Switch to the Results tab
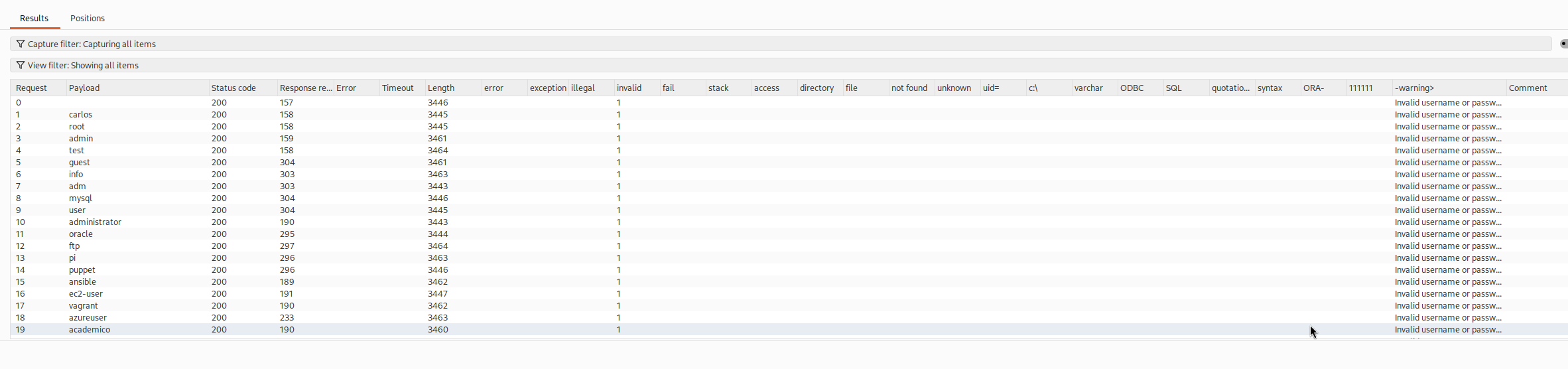The height and width of the screenshot is (369, 1568). (x=34, y=18)
